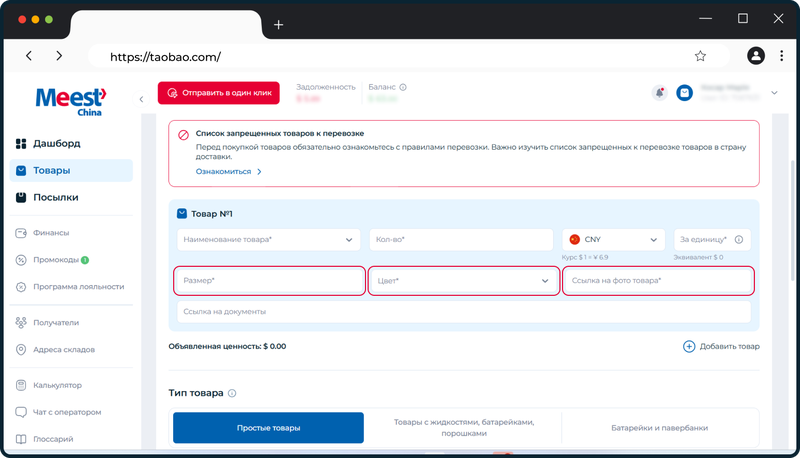Screen dimensions: 800x458
Task: Open Наименование товара dropdown
Action: pos(268,240)
